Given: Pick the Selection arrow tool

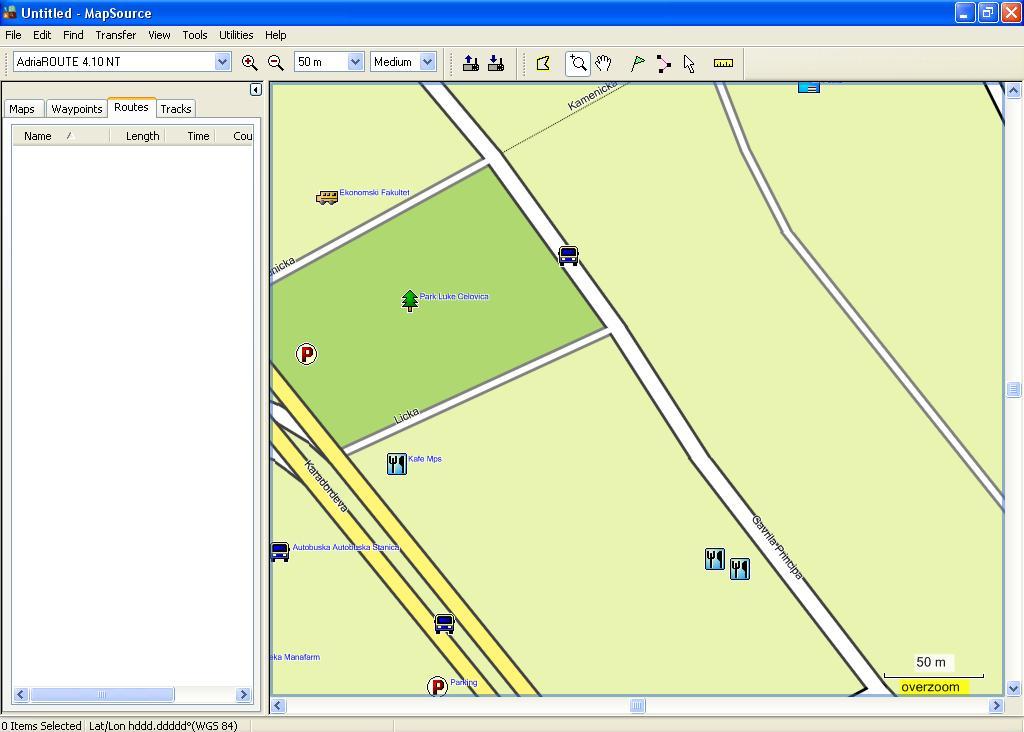Looking at the screenshot, I should (x=689, y=63).
